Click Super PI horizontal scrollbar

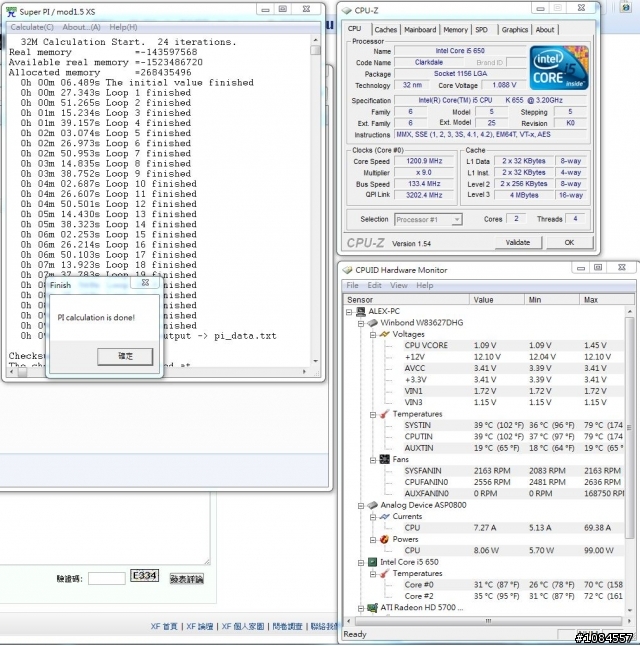pyautogui.click(x=159, y=372)
